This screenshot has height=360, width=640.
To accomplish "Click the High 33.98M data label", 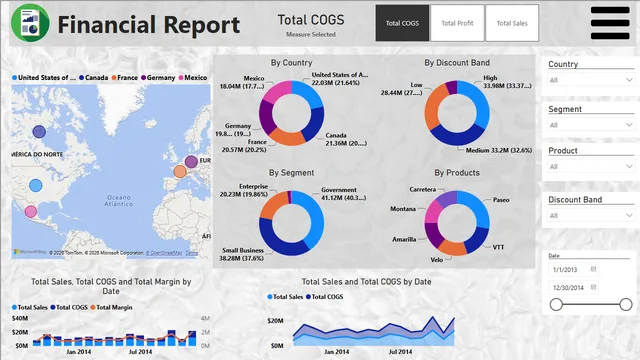I will click(x=507, y=82).
